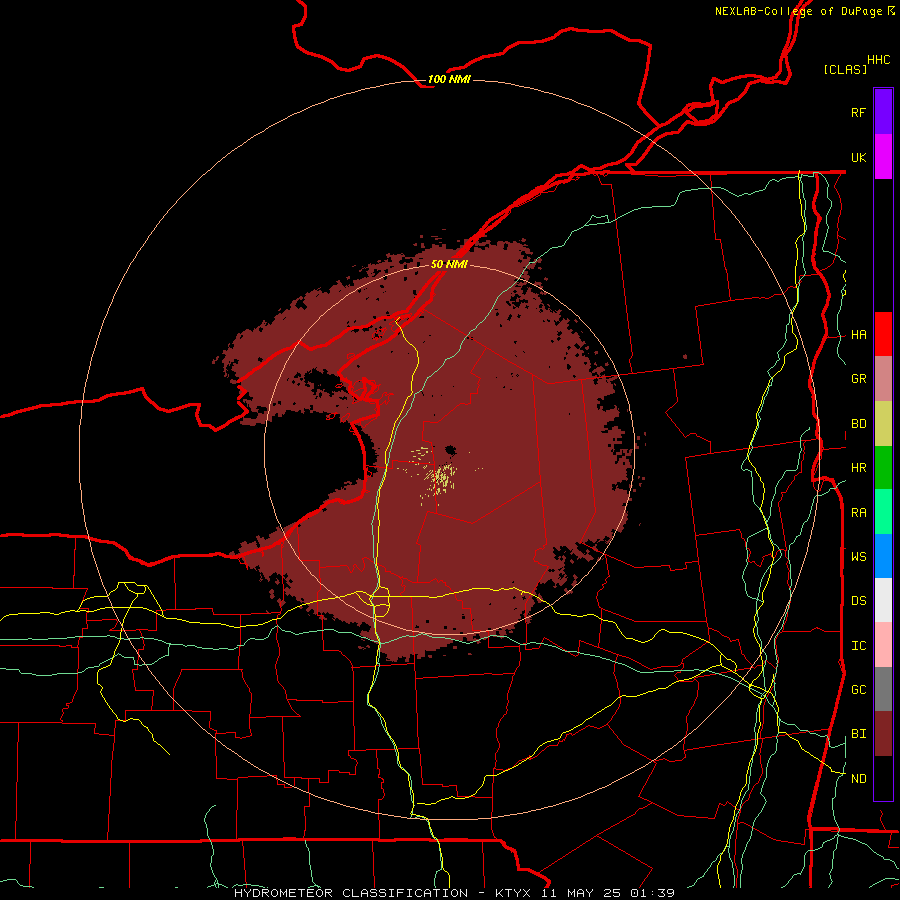Click the WS blue legend swatch

[x=883, y=556]
